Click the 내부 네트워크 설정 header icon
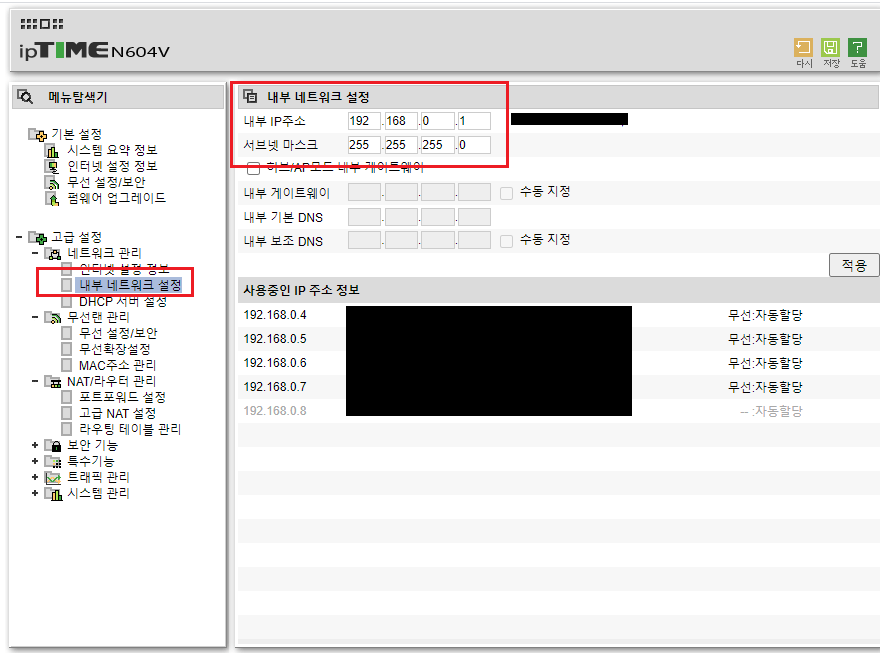The width and height of the screenshot is (880, 653). (250, 96)
